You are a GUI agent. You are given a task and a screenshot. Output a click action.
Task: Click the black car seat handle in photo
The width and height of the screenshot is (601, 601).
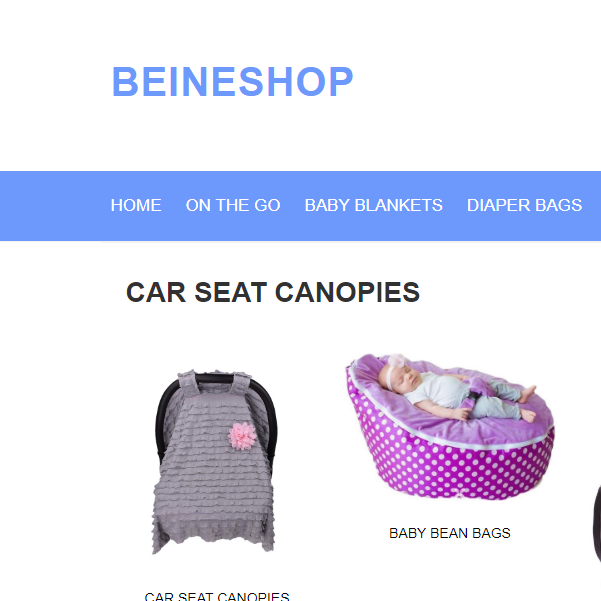(x=215, y=379)
